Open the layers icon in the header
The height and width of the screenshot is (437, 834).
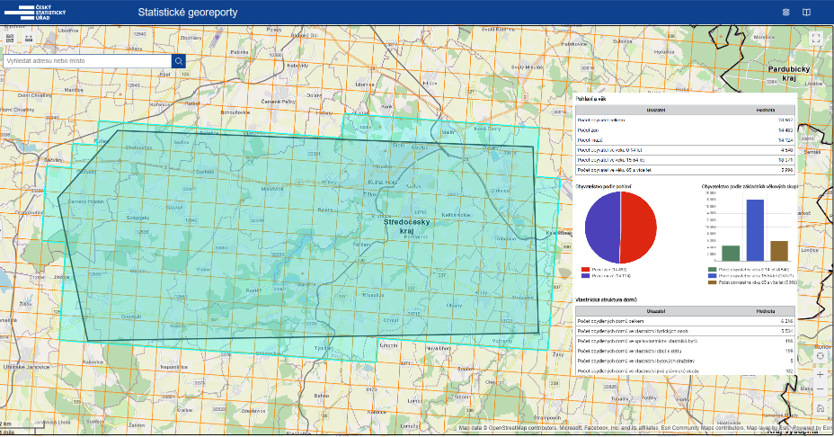pos(786,12)
